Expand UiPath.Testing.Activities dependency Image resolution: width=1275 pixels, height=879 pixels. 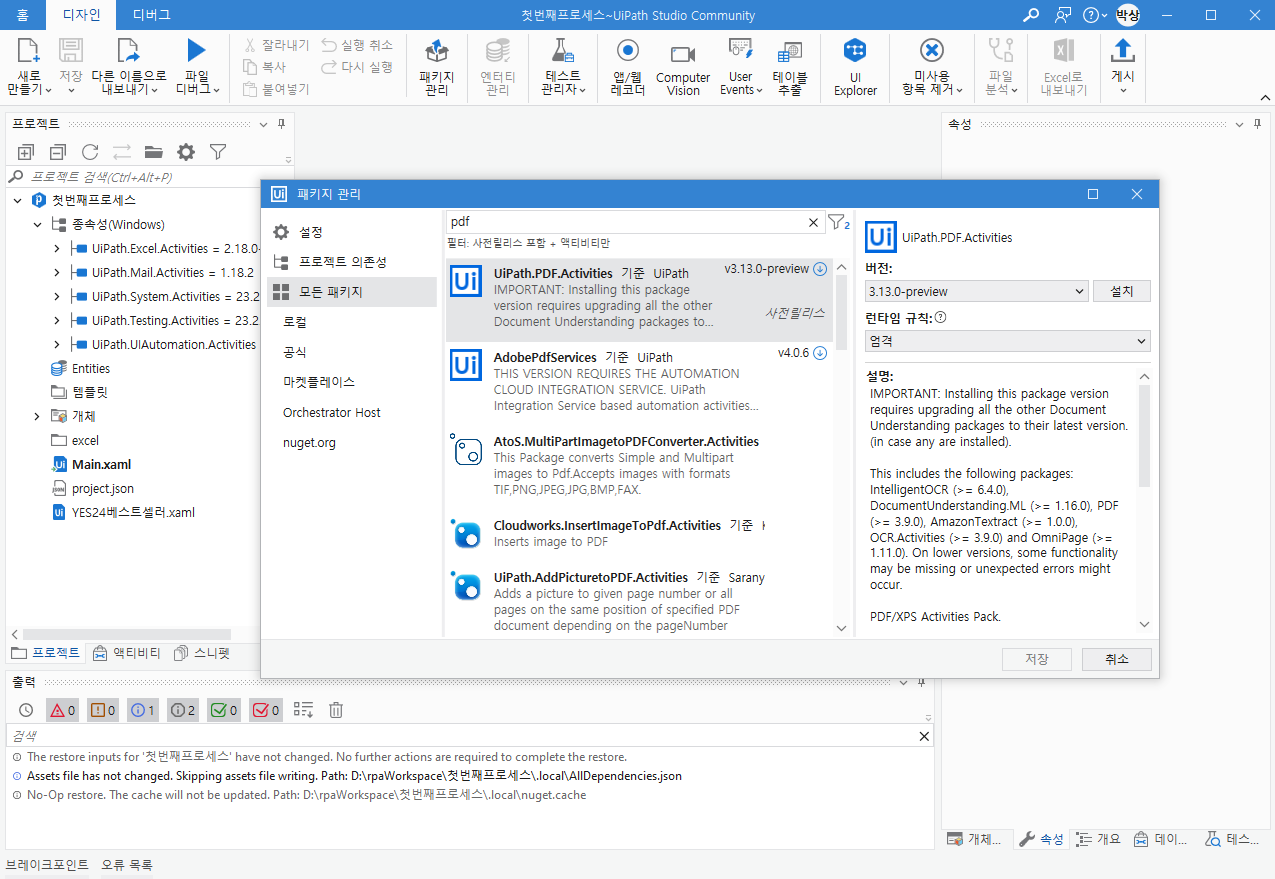click(x=57, y=320)
